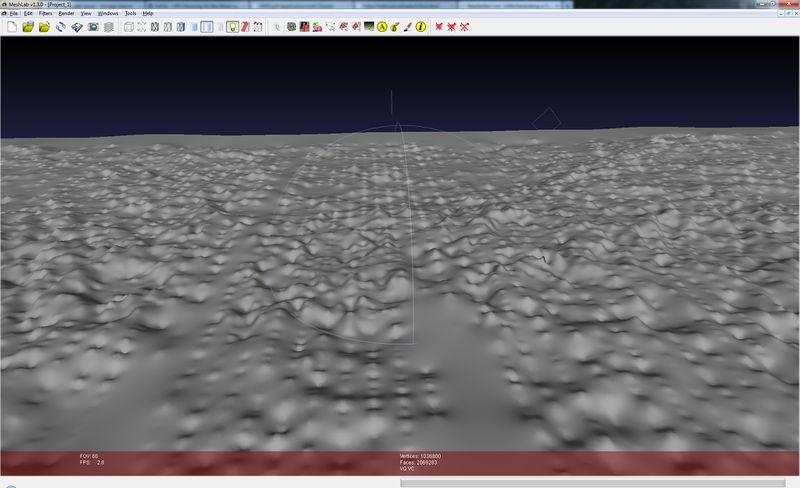800x488 pixels.
Task: Open the Windows menu
Action: click(x=108, y=13)
